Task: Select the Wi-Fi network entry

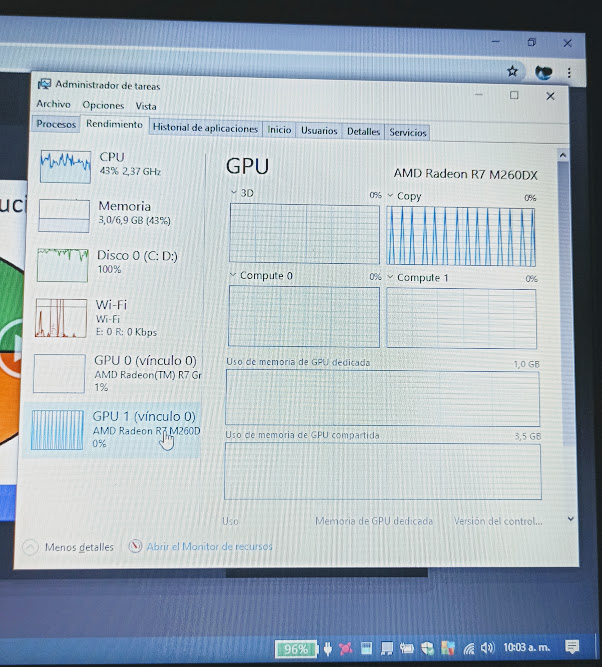Action: point(115,318)
